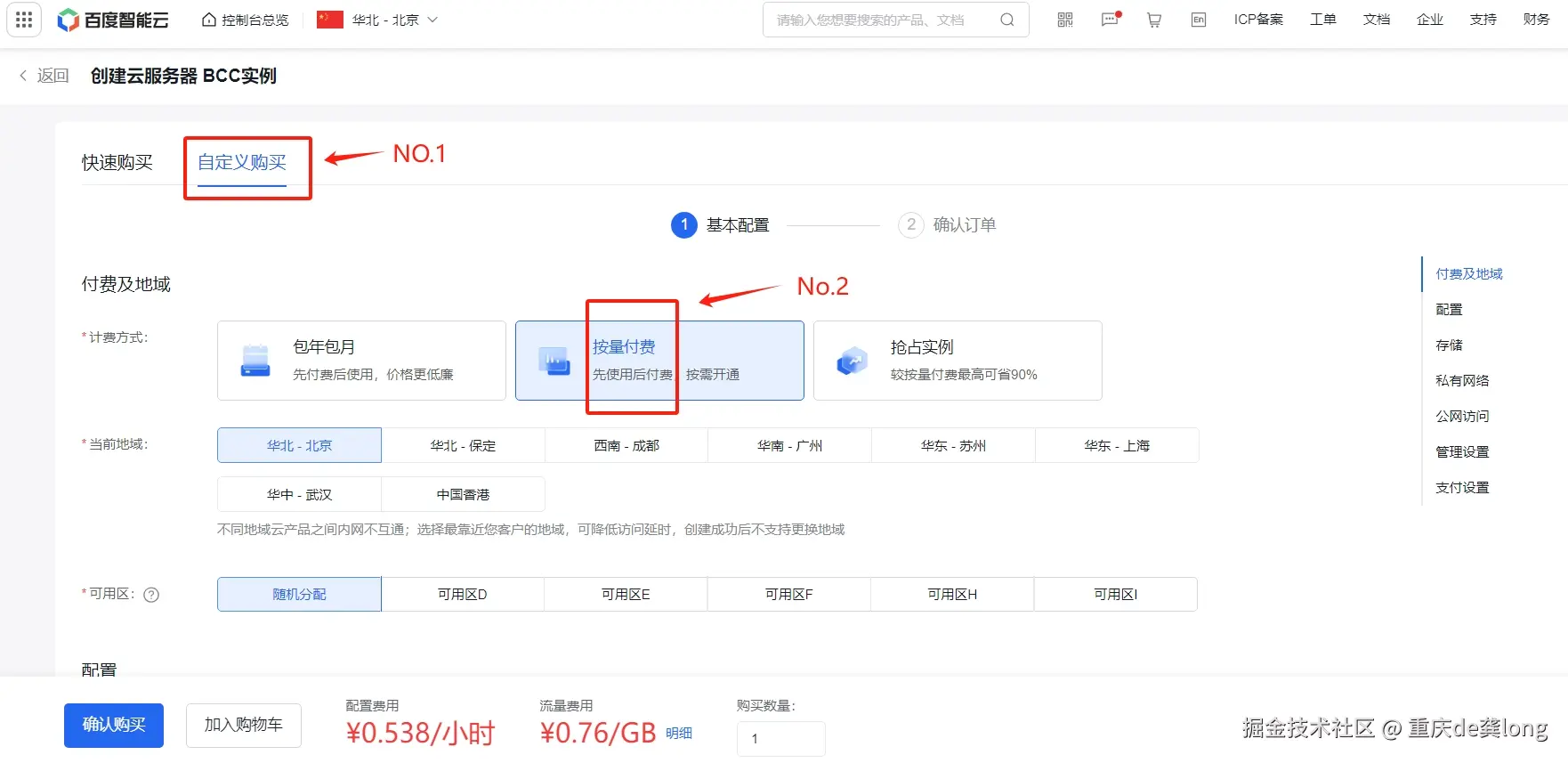1568x763 pixels.
Task: Jump to 管理设置 in side navigation
Action: coord(1462,452)
